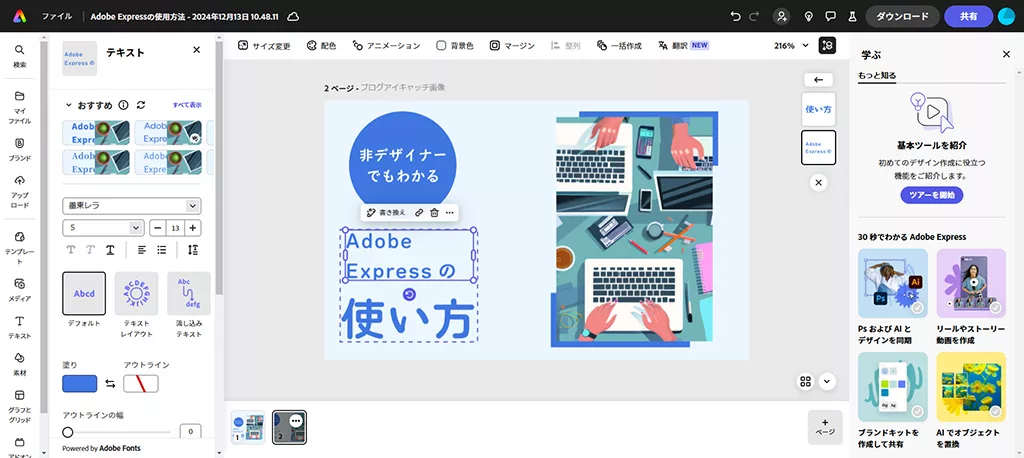
Task: Open the Media sidebar panel
Action: pos(20,290)
